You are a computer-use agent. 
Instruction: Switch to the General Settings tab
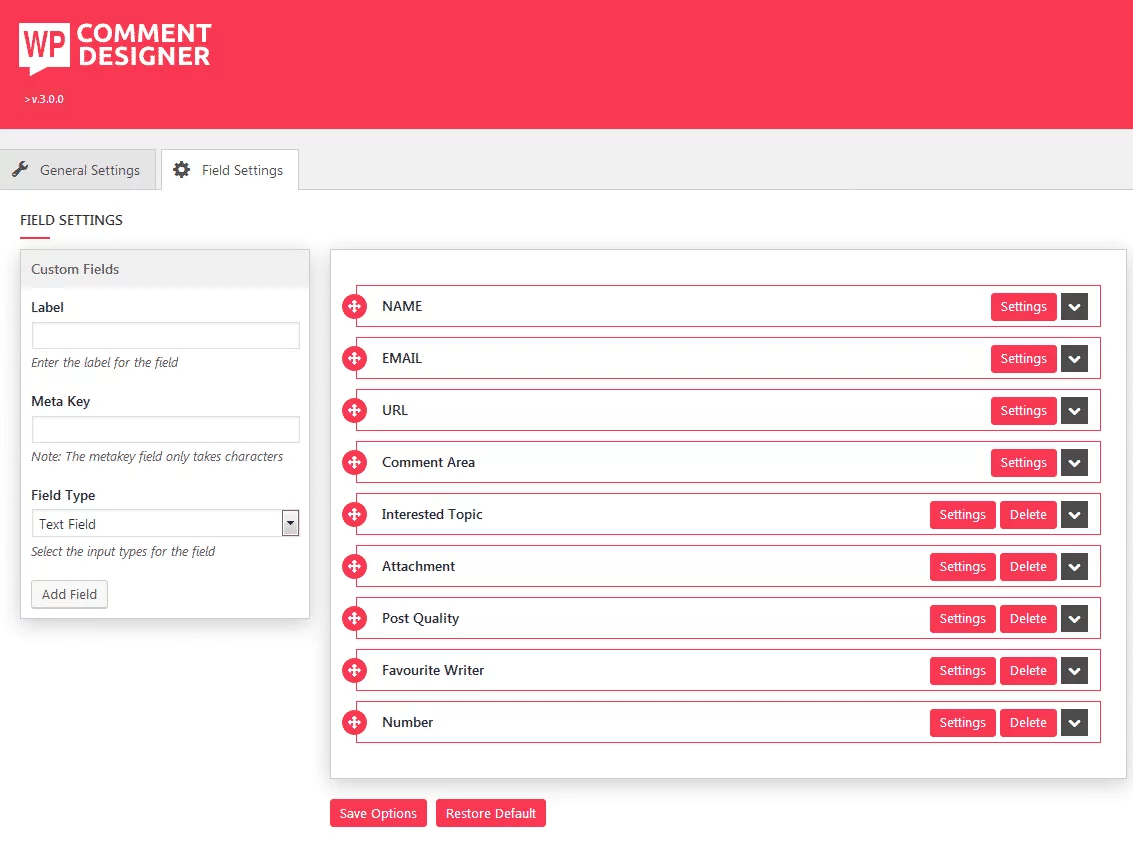(x=88, y=170)
